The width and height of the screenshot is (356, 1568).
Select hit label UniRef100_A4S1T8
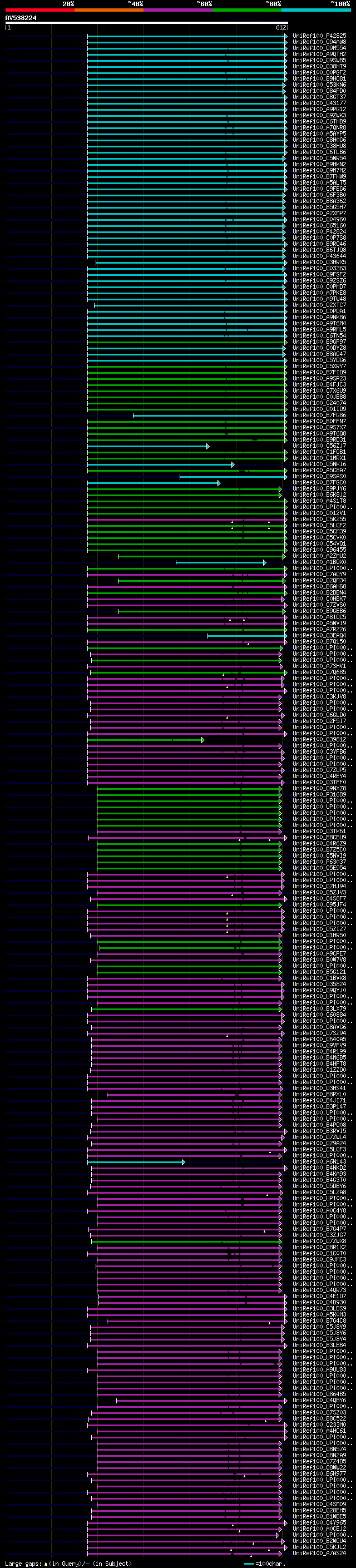pos(319,501)
